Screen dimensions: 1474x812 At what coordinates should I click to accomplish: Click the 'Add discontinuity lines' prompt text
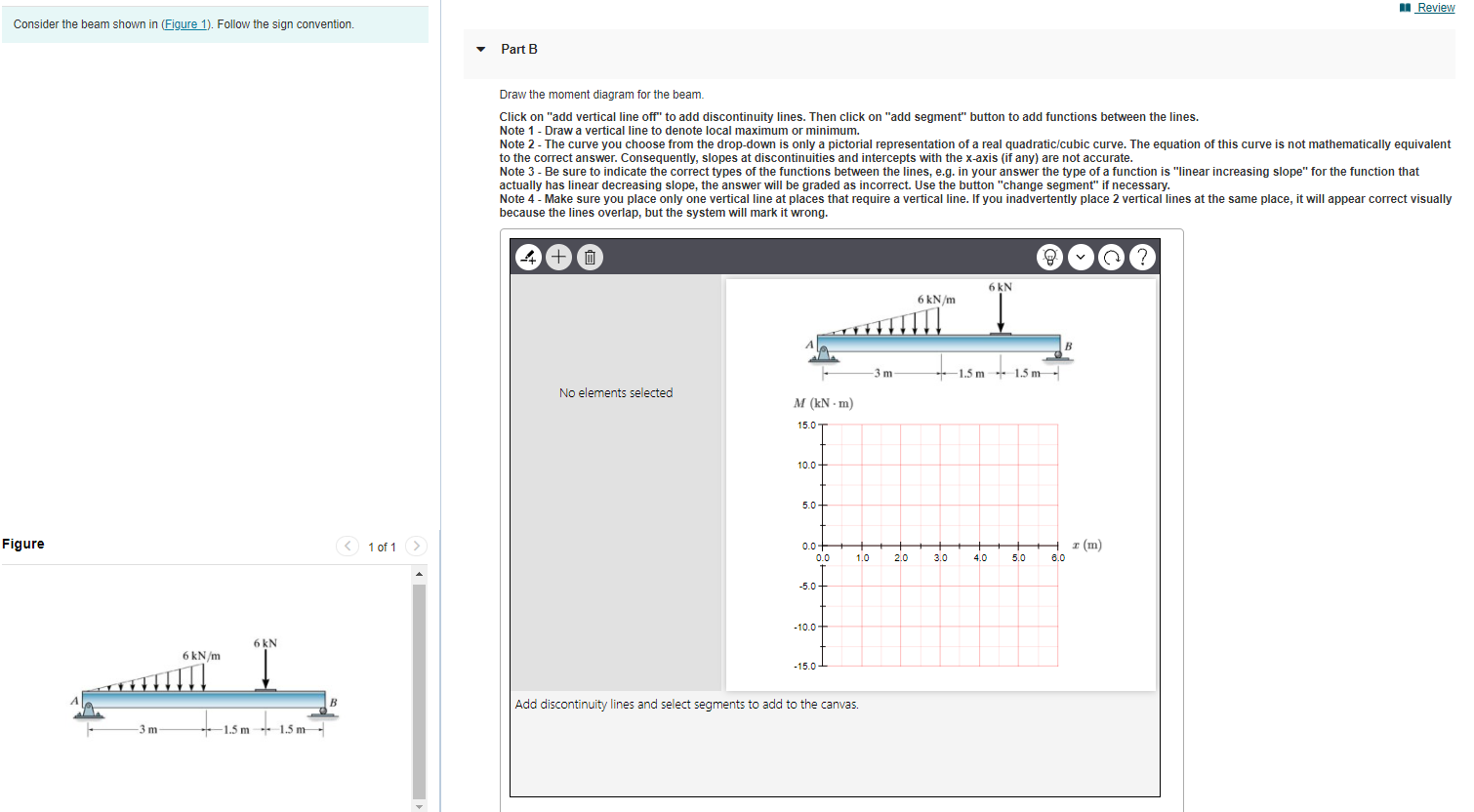click(x=687, y=705)
